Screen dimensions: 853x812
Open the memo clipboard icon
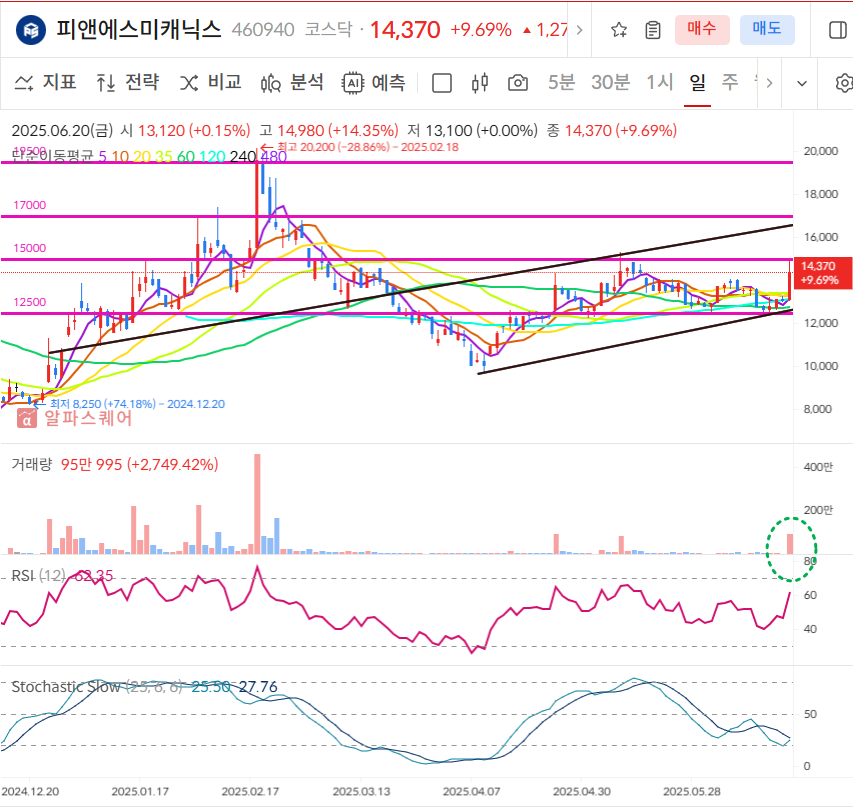[x=653, y=30]
